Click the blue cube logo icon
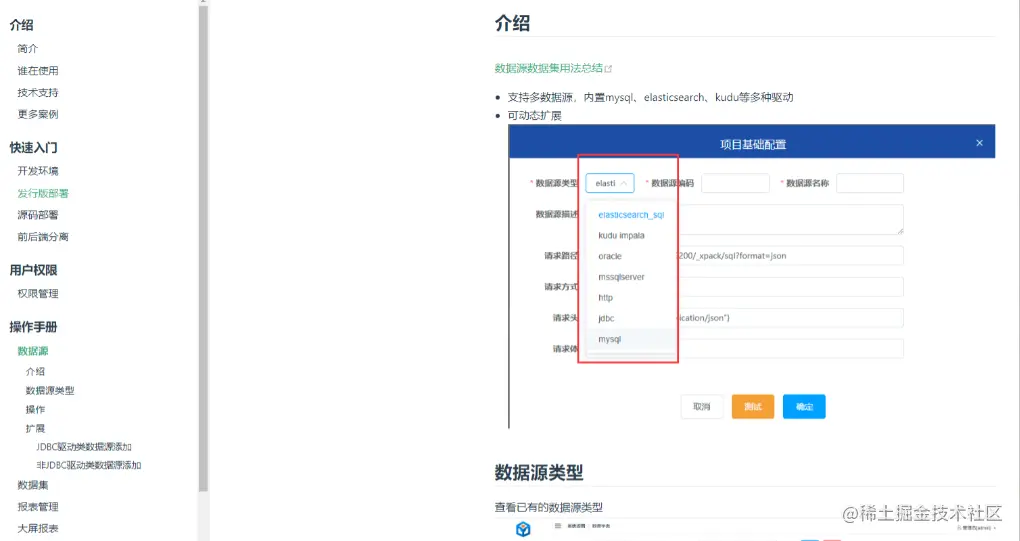Screen dimensions: 1020x541 pyautogui.click(x=523, y=529)
